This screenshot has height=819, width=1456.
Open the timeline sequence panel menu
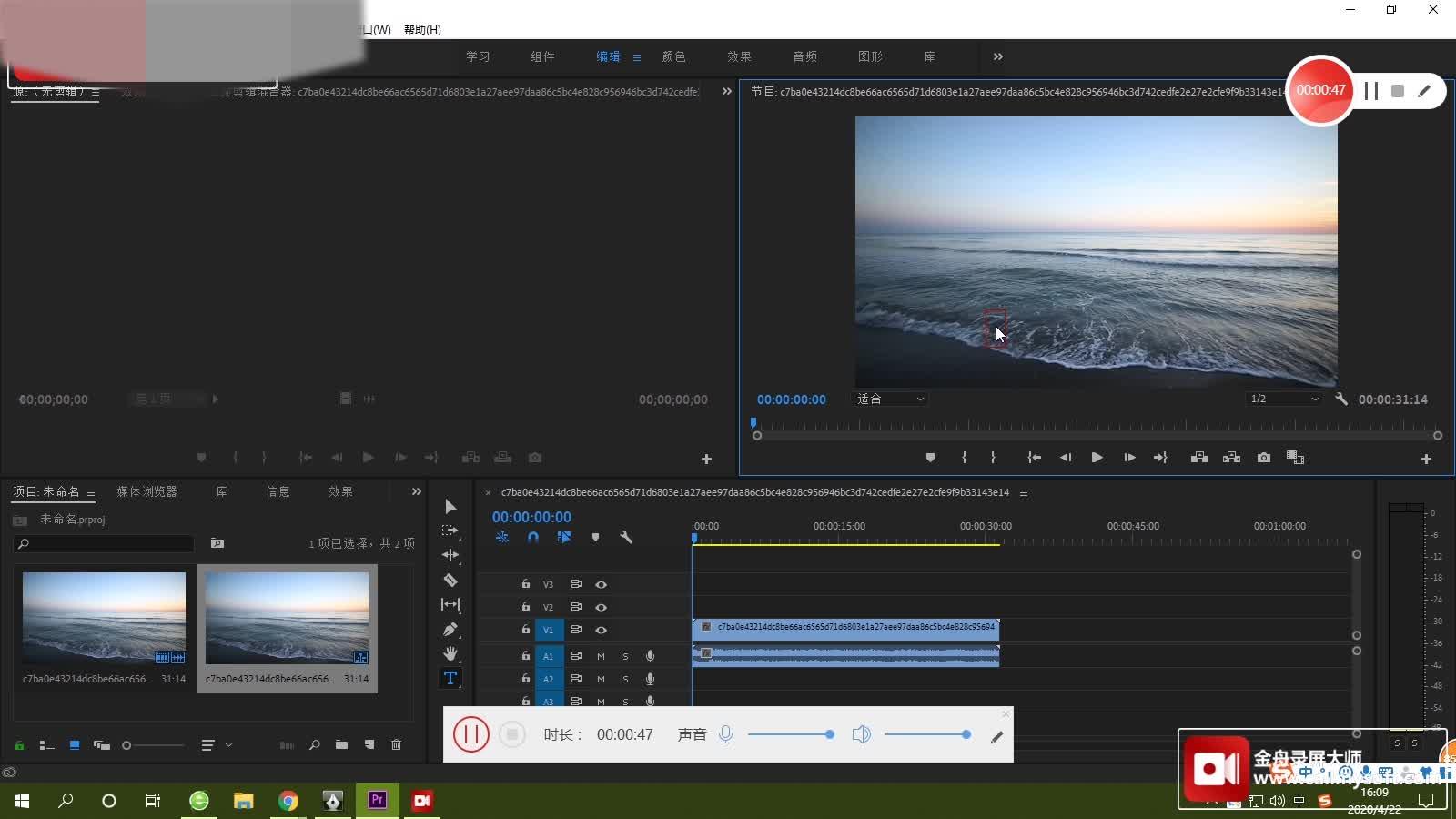point(1024,492)
